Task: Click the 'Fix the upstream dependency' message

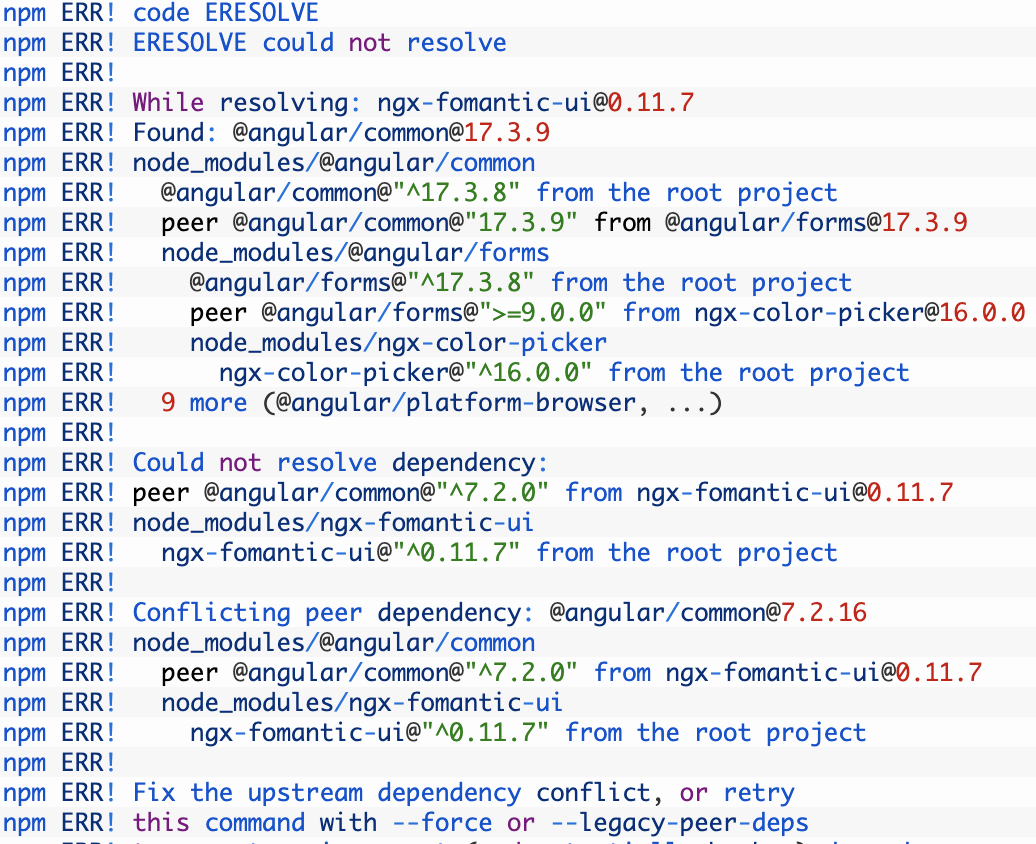Action: (x=325, y=792)
